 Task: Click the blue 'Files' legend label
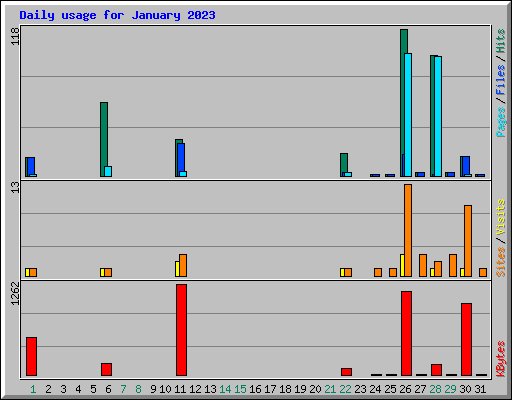click(500, 80)
